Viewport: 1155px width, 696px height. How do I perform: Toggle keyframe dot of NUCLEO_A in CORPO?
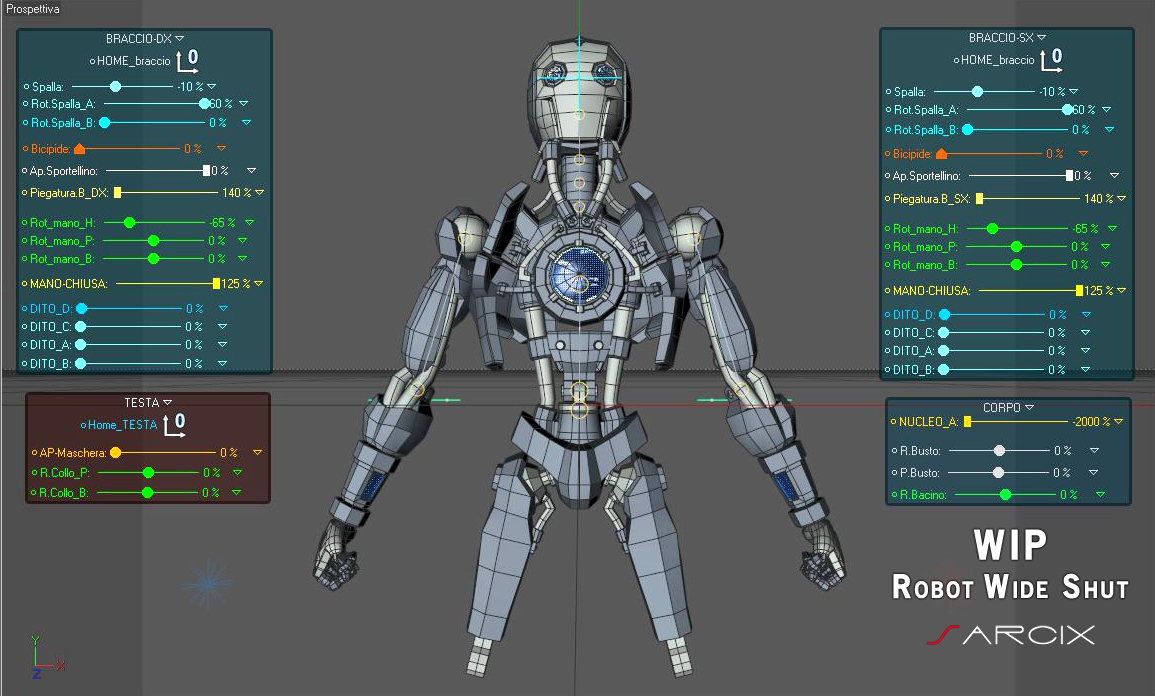click(894, 422)
